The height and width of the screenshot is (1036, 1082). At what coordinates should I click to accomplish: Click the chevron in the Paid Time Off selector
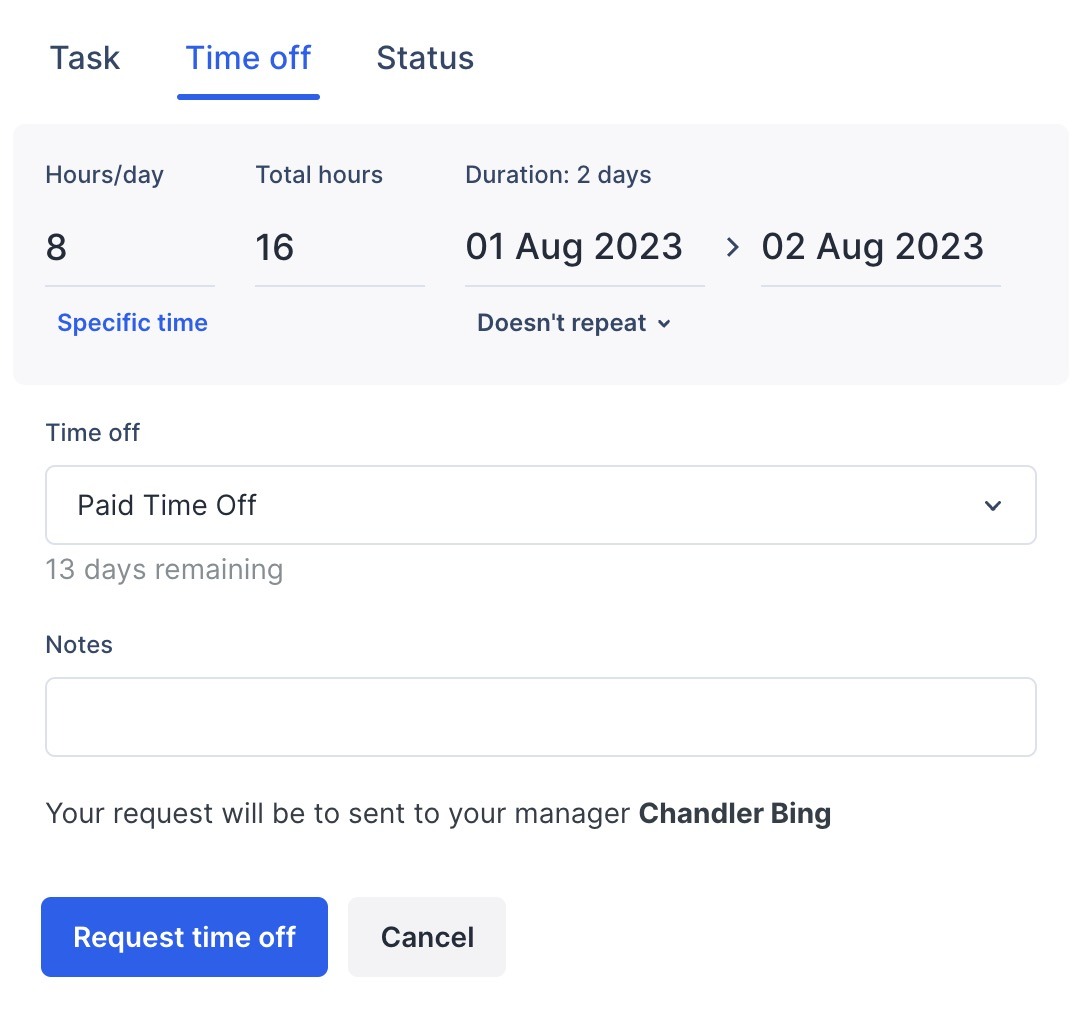993,506
